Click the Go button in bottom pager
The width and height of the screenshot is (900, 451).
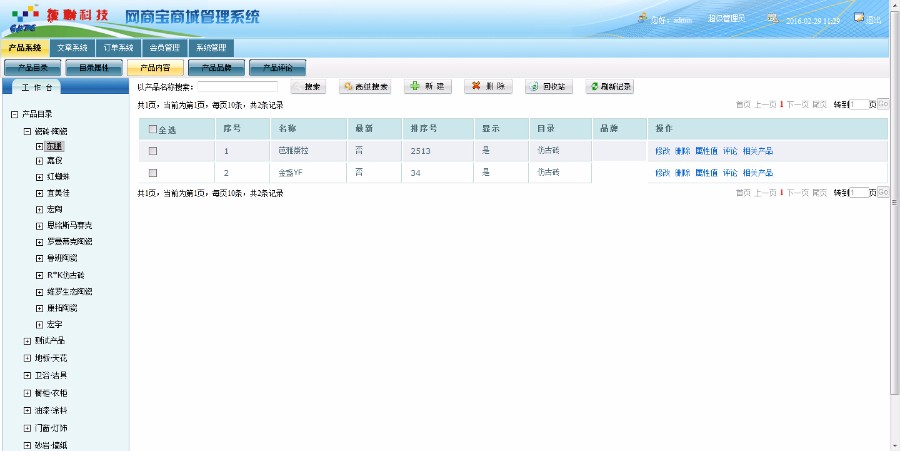click(883, 193)
